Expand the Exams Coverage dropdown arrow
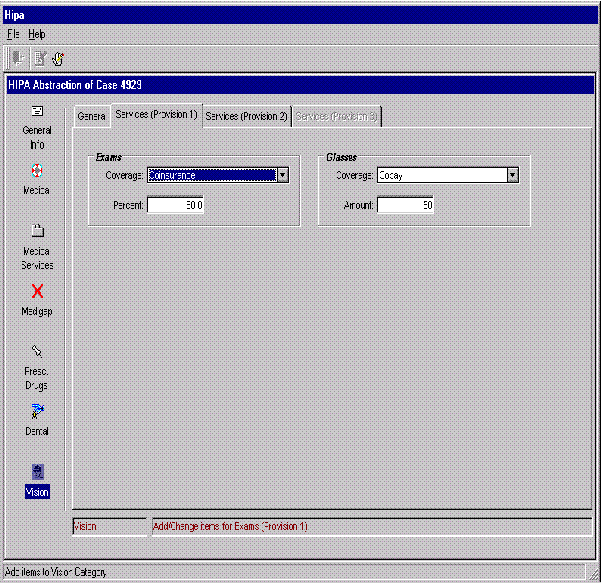Viewport: 601px width, 584px height. [x=282, y=175]
